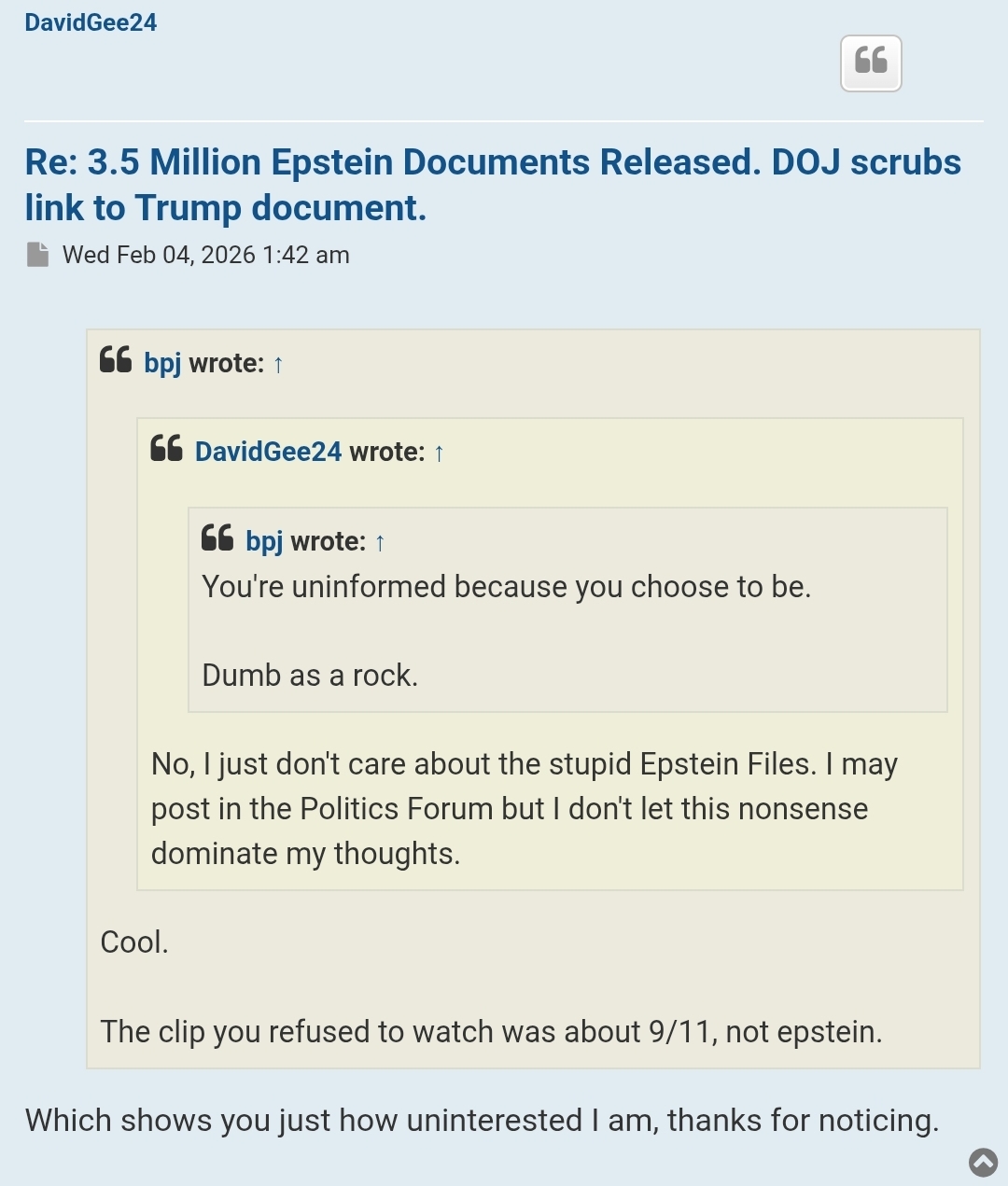Image resolution: width=1008 pixels, height=1186 pixels.
Task: Open DavidGee24's profile from the nested quote header
Action: (268, 453)
